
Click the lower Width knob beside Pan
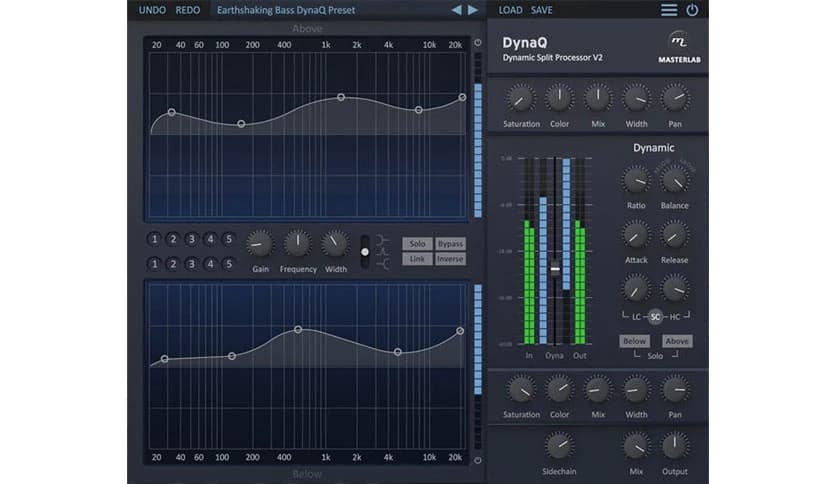click(x=636, y=389)
